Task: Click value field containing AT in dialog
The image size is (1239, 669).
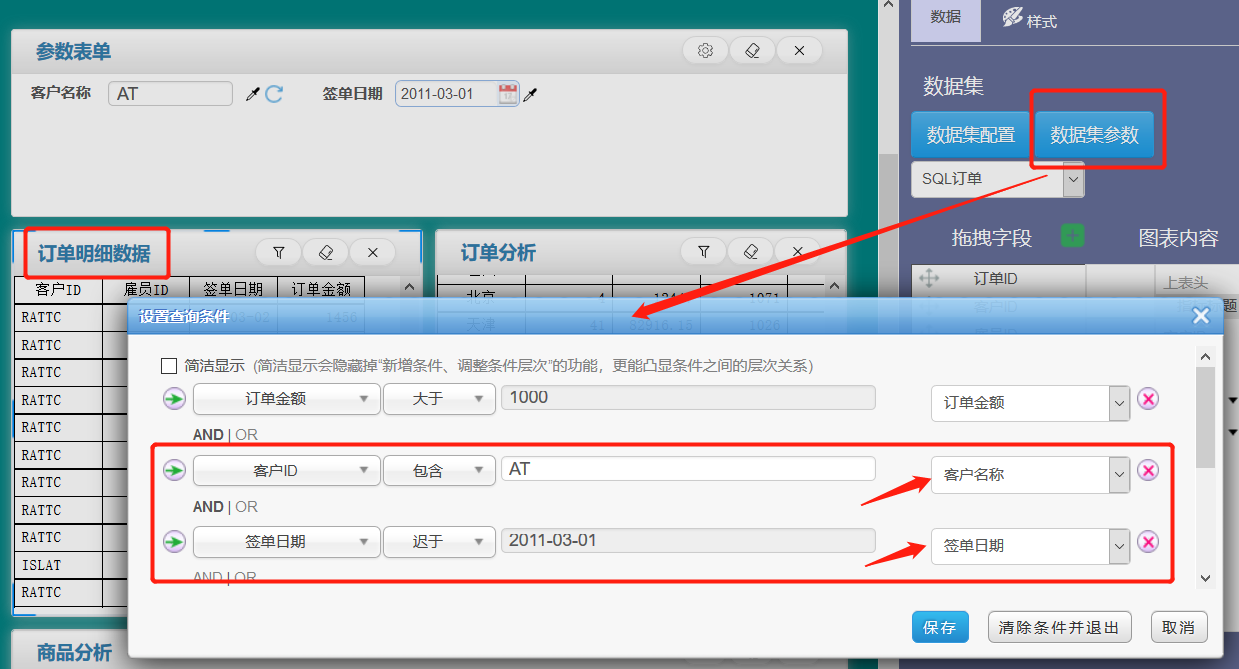Action: [688, 468]
